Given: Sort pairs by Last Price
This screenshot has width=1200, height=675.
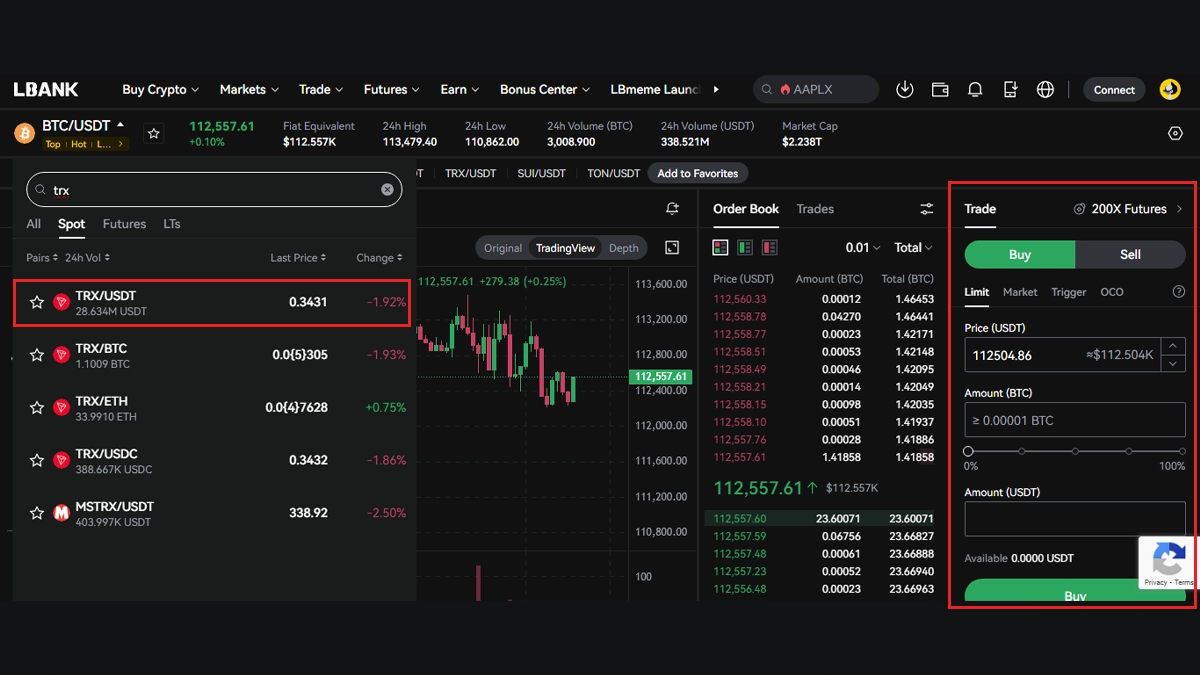Looking at the screenshot, I should (x=298, y=258).
